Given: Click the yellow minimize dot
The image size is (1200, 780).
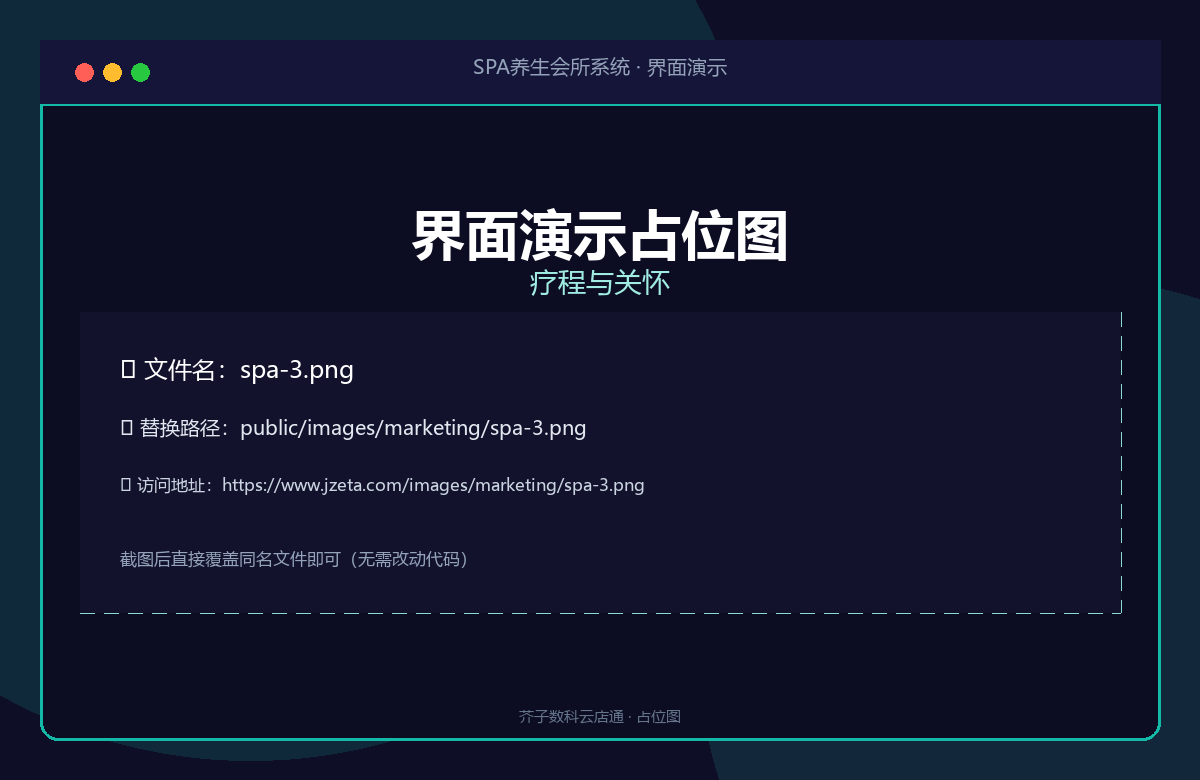Looking at the screenshot, I should (113, 72).
